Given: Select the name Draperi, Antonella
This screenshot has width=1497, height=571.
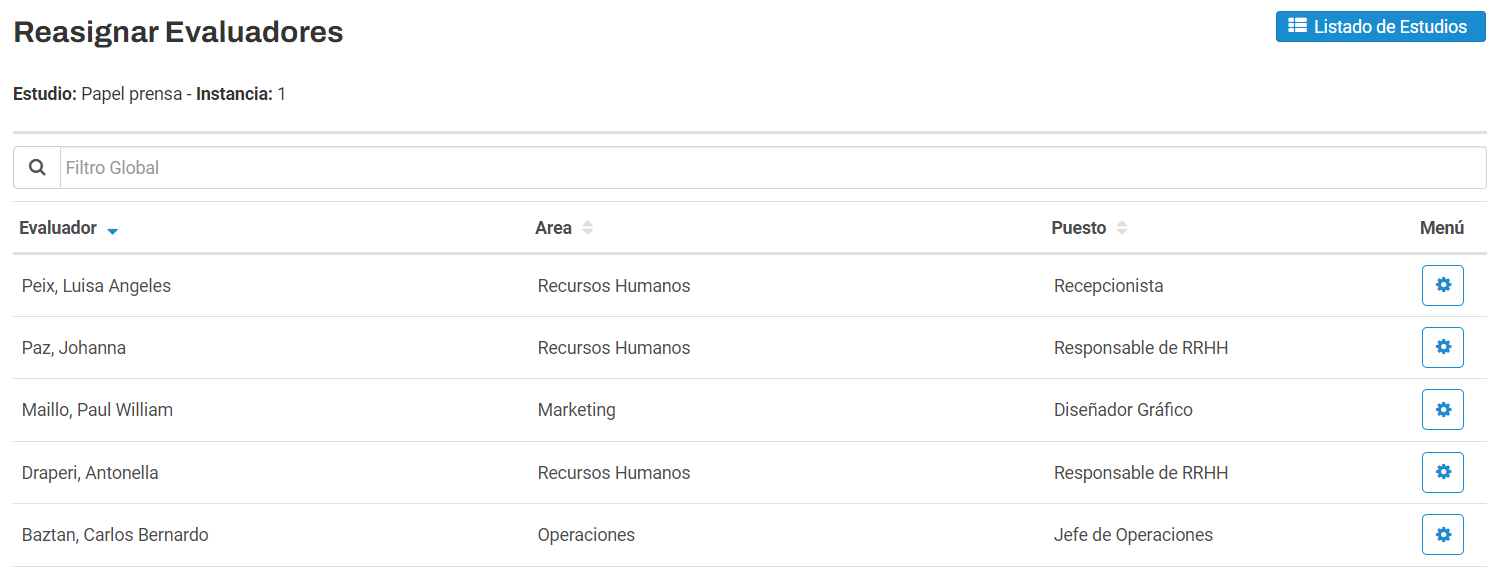Looking at the screenshot, I should (x=90, y=473).
